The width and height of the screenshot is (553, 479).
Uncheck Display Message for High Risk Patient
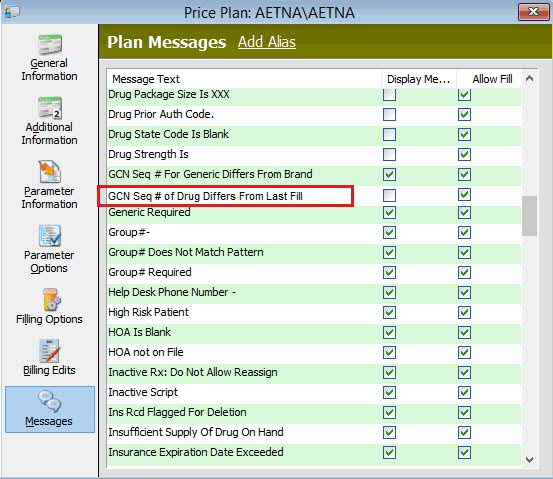tap(389, 313)
